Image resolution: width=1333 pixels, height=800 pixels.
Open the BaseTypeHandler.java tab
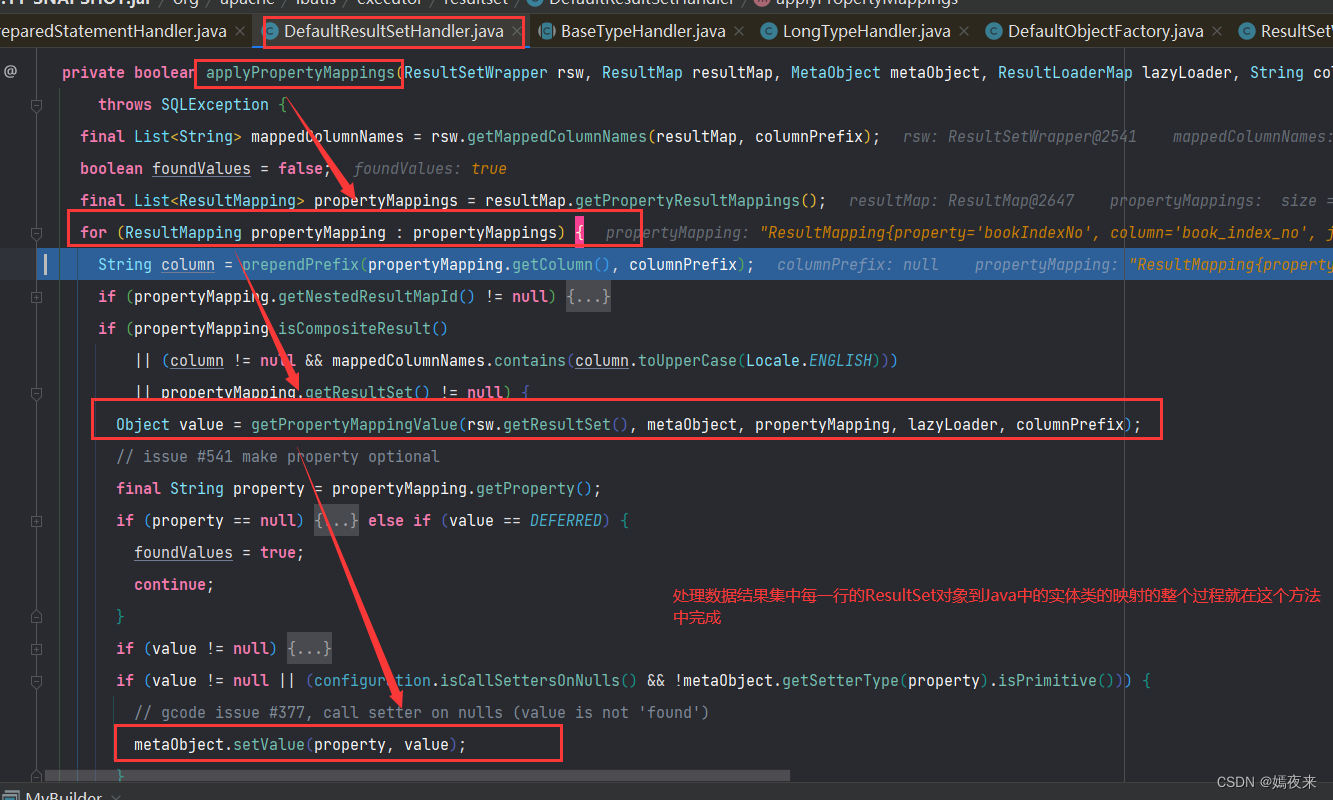coord(643,32)
